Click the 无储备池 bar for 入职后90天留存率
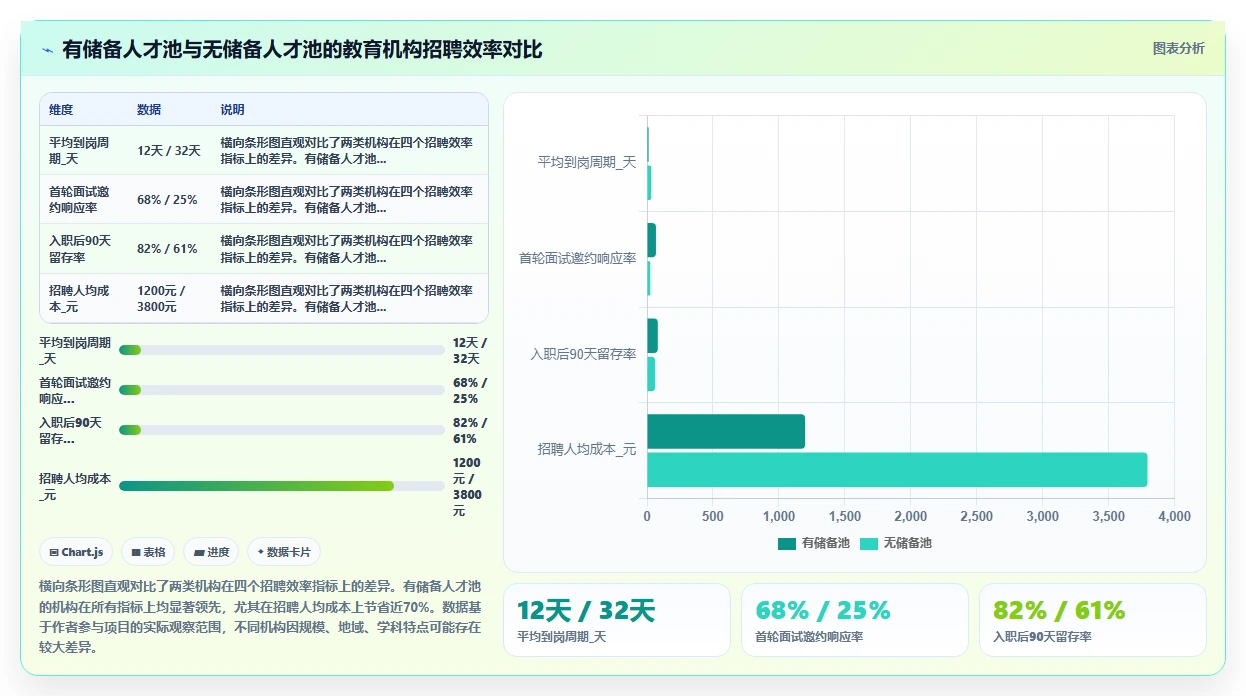The width and height of the screenshot is (1246, 696). tap(651, 374)
